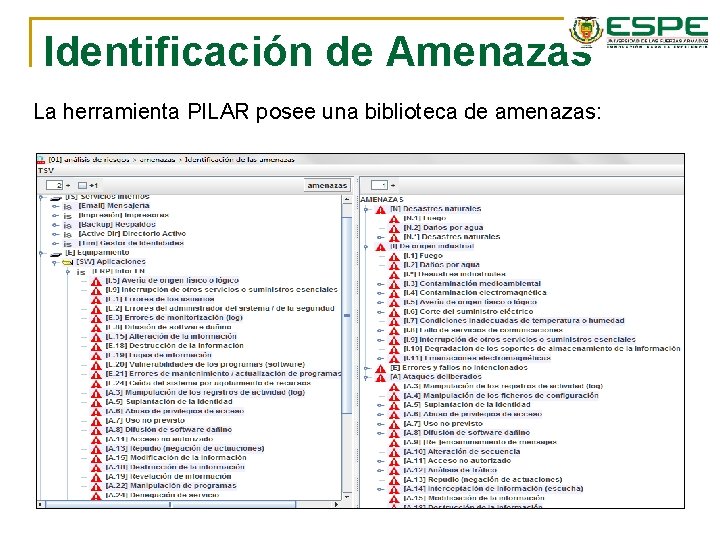Collapse the [SW] Aplicaciones tree node
The width and height of the screenshot is (720, 540).
pyautogui.click(x=55, y=262)
